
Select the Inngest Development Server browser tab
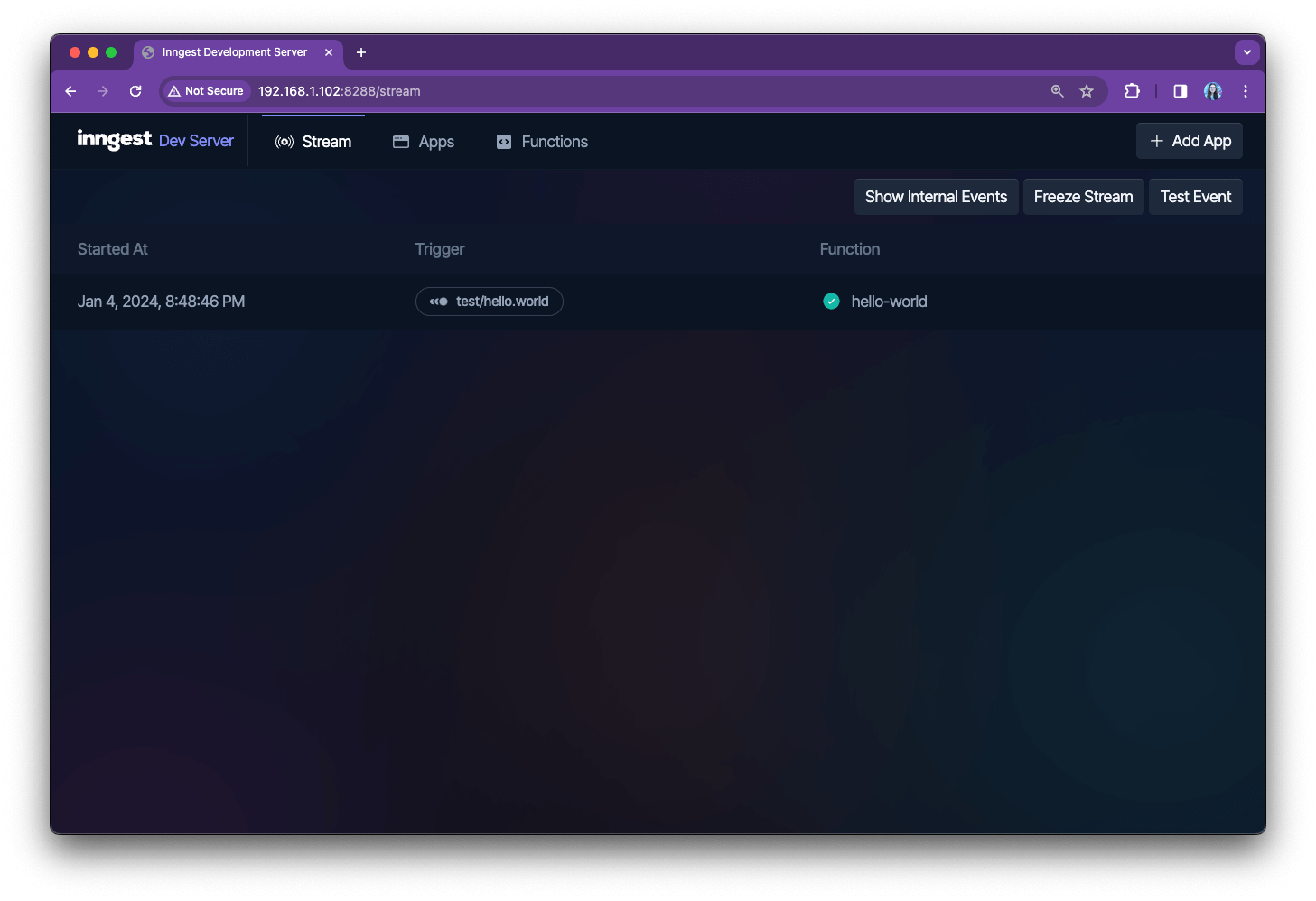coord(233,51)
